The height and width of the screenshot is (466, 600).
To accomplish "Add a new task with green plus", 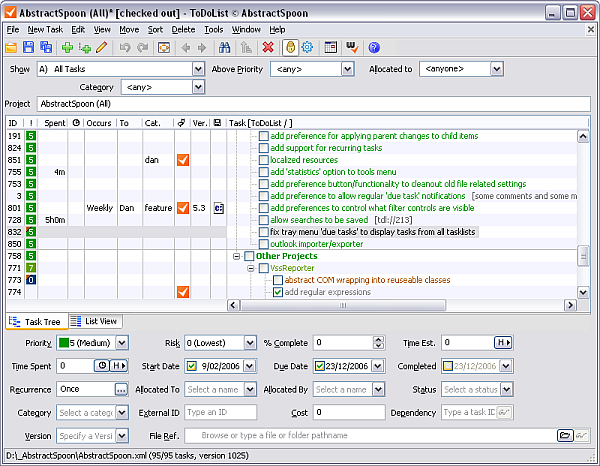I will [67, 47].
